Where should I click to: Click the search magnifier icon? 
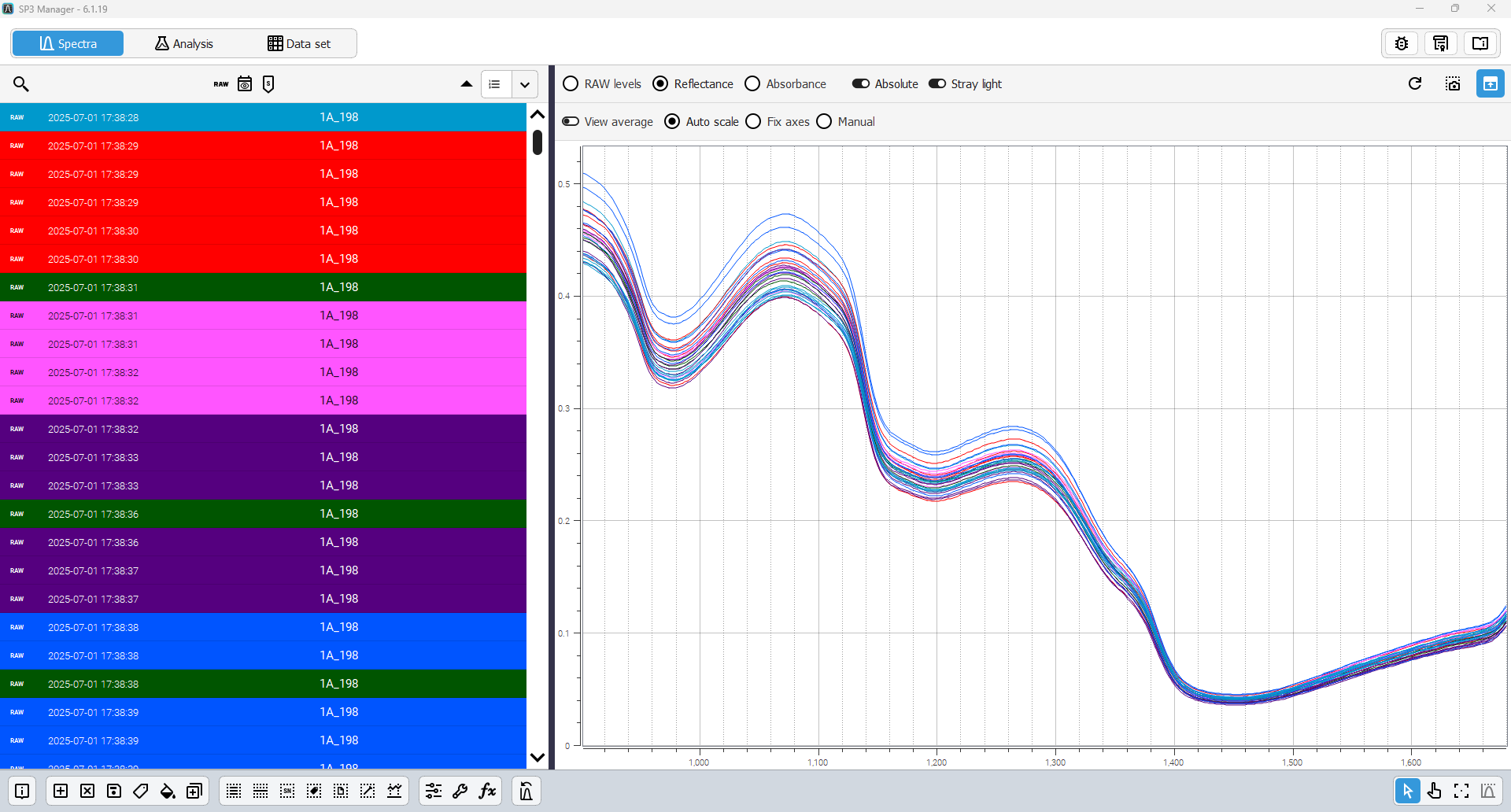click(21, 84)
